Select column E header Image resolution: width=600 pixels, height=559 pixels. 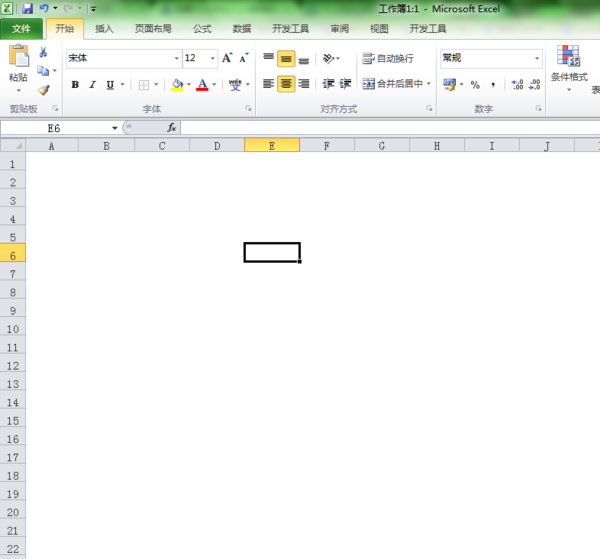click(272, 145)
